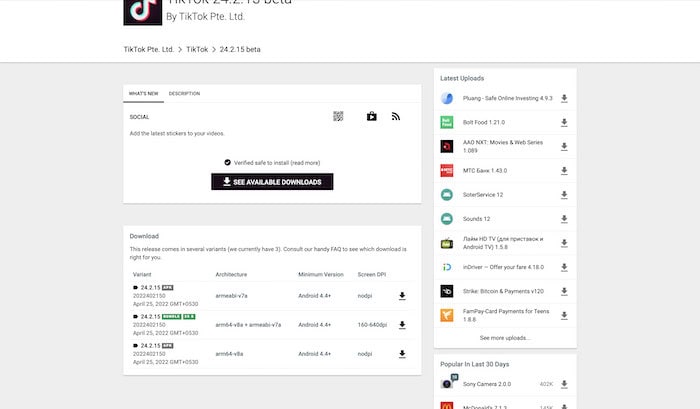This screenshot has width=700, height=409.
Task: Click the SOCIAL category label
Action: tap(139, 117)
